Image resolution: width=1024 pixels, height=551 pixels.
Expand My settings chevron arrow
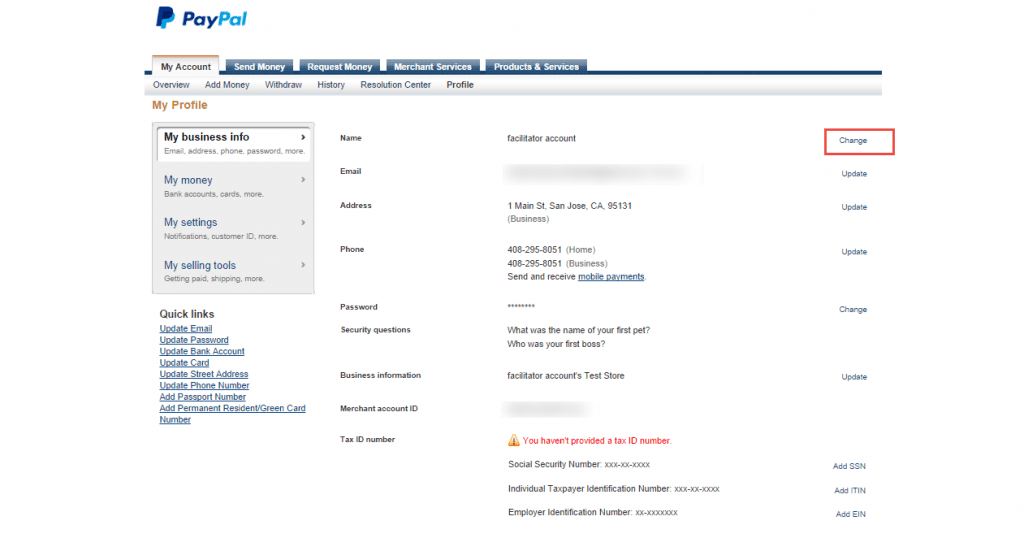[303, 223]
